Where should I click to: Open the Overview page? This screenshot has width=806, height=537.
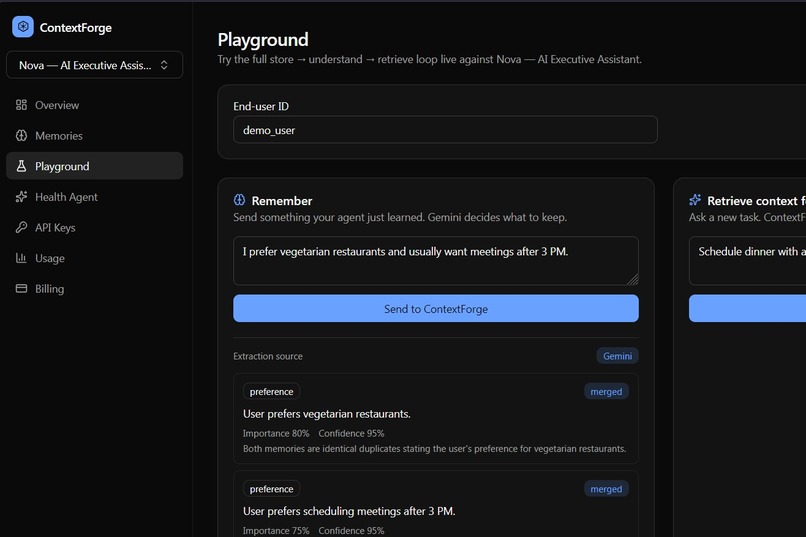point(95,105)
